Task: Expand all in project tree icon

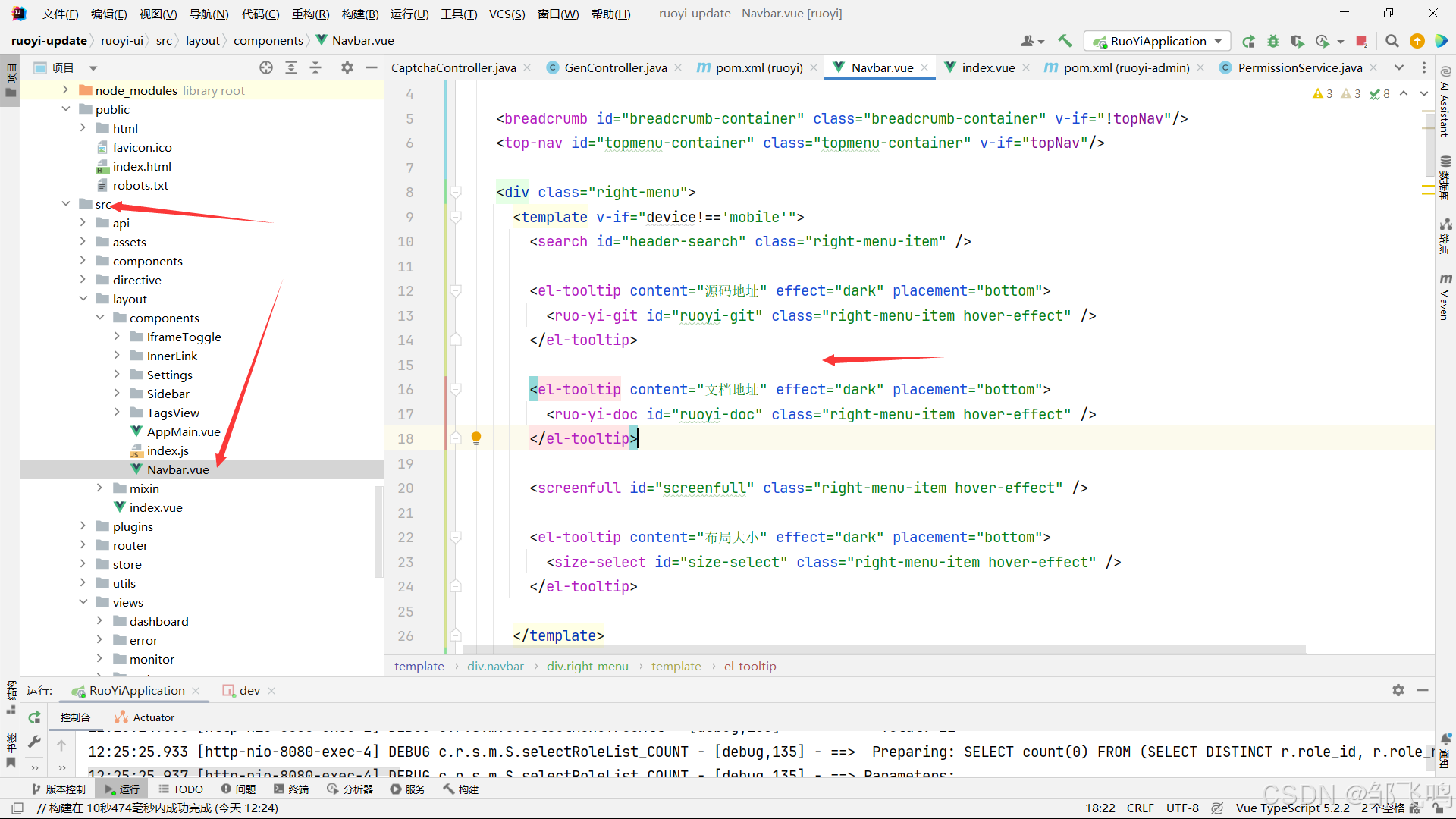Action: coord(291,67)
